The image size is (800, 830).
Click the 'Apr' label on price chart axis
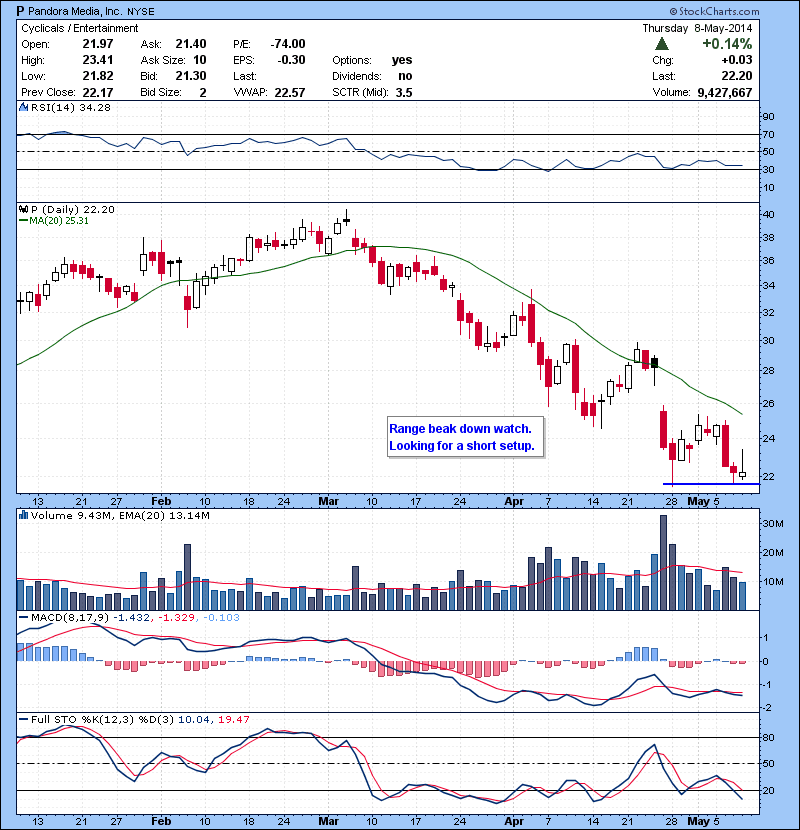514,501
